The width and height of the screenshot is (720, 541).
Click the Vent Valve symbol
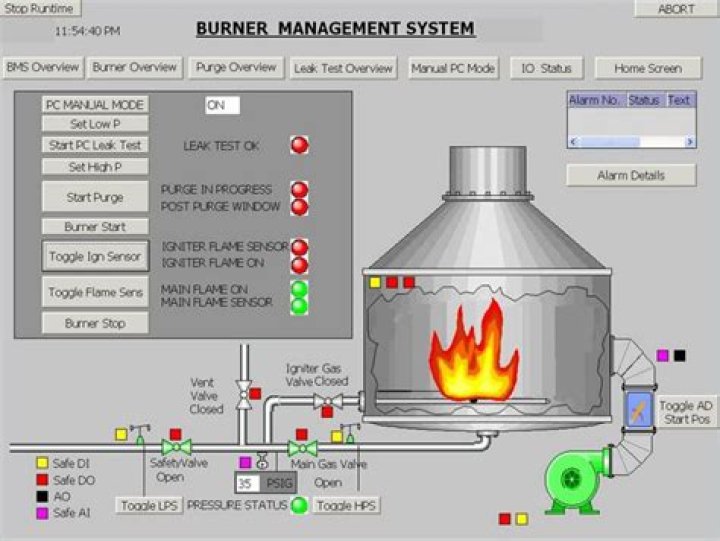pos(243,394)
